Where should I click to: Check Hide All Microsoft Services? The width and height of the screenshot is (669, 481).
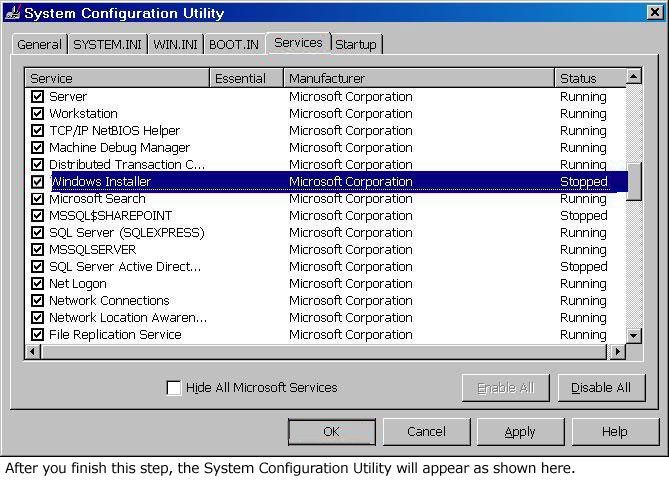[174, 388]
